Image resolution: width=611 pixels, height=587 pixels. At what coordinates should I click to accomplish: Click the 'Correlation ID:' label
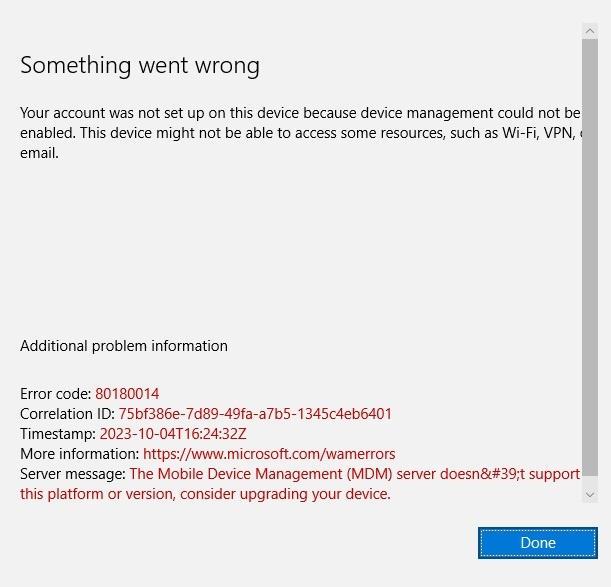coord(67,414)
